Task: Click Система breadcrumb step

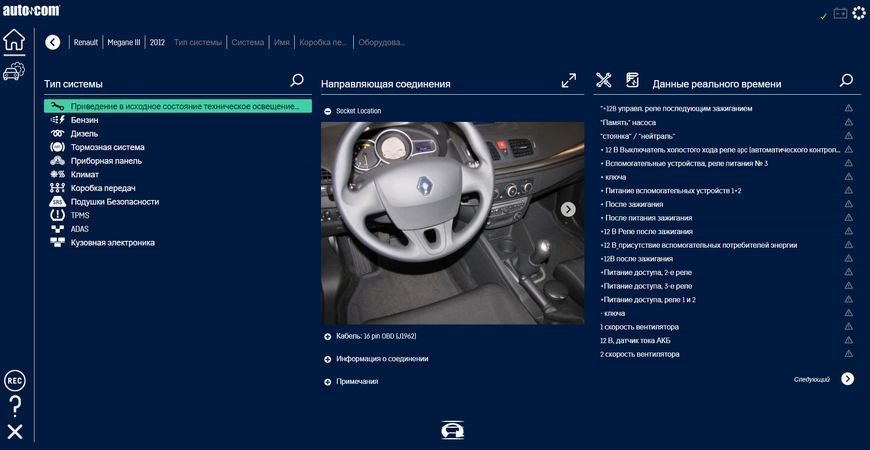Action: [x=247, y=42]
